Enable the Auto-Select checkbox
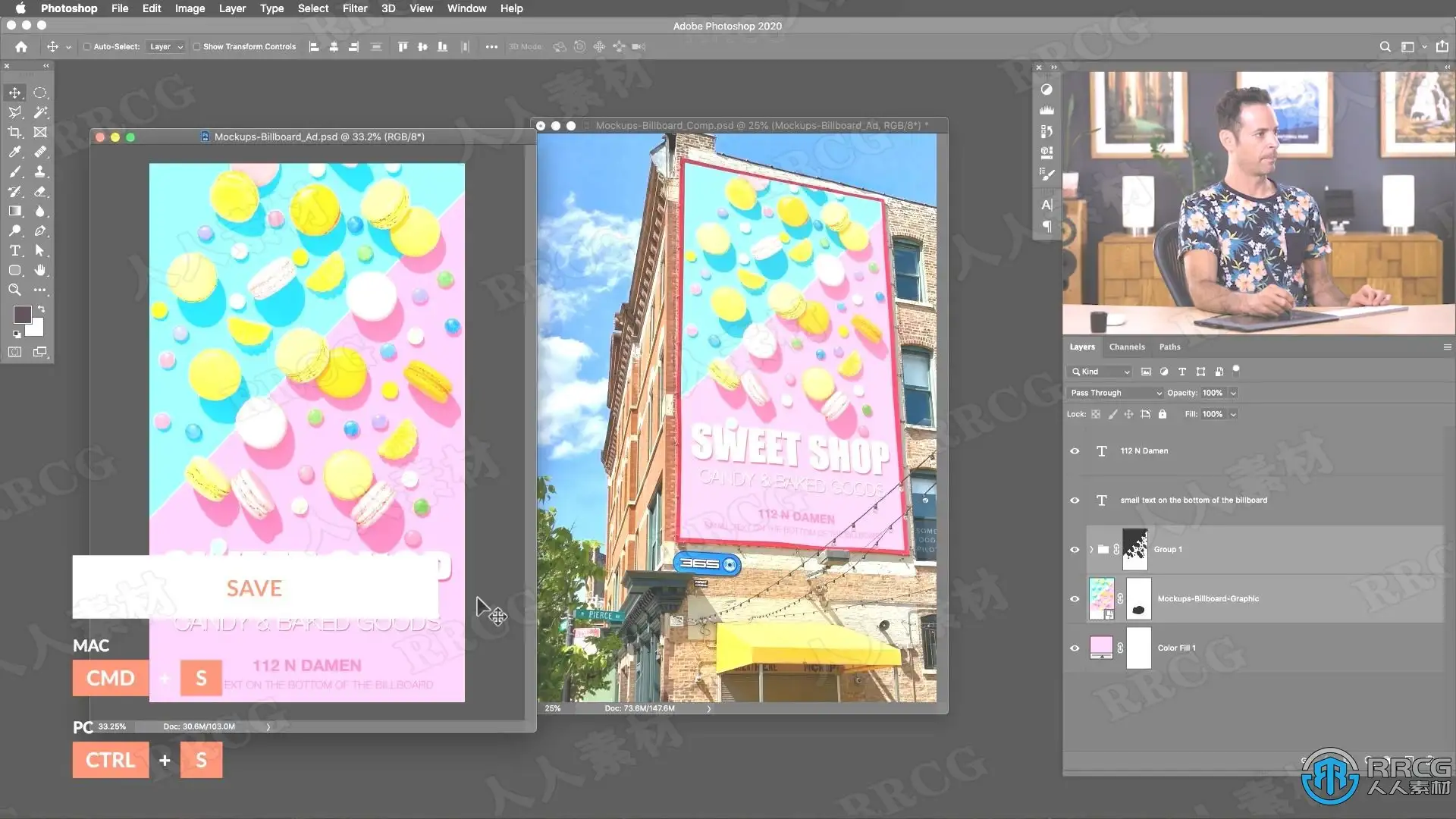This screenshot has height=819, width=1456. (x=87, y=47)
